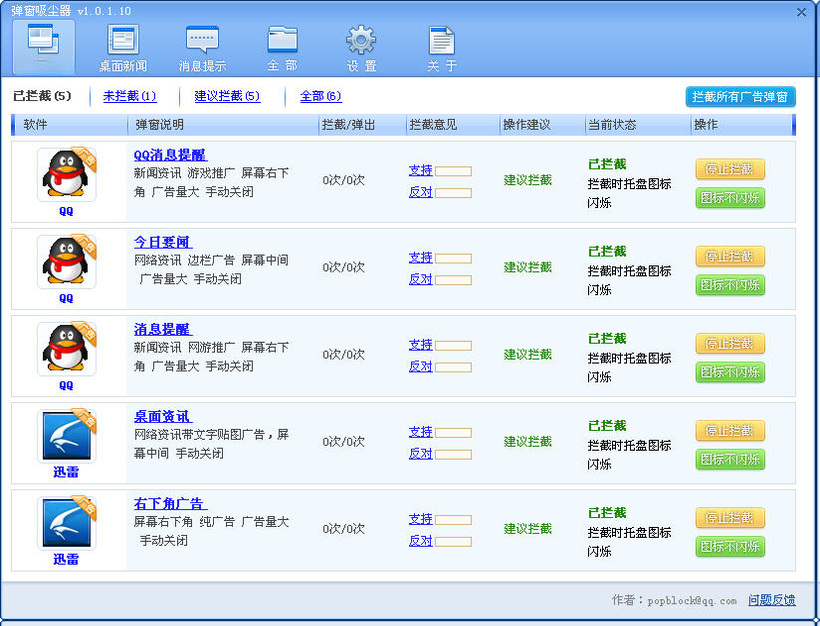This screenshot has width=820, height=626.
Task: Open the 桌面资讯 link
Action: (x=163, y=417)
